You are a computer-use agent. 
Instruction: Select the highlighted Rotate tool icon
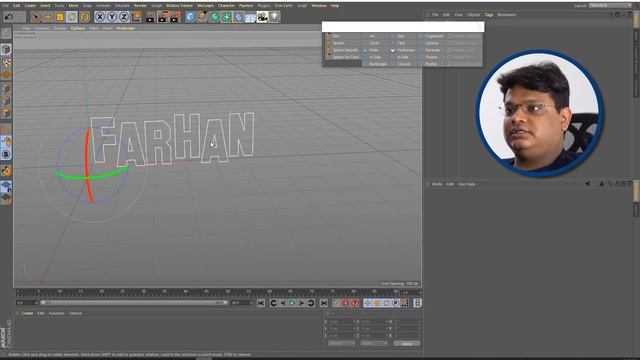(72, 17)
